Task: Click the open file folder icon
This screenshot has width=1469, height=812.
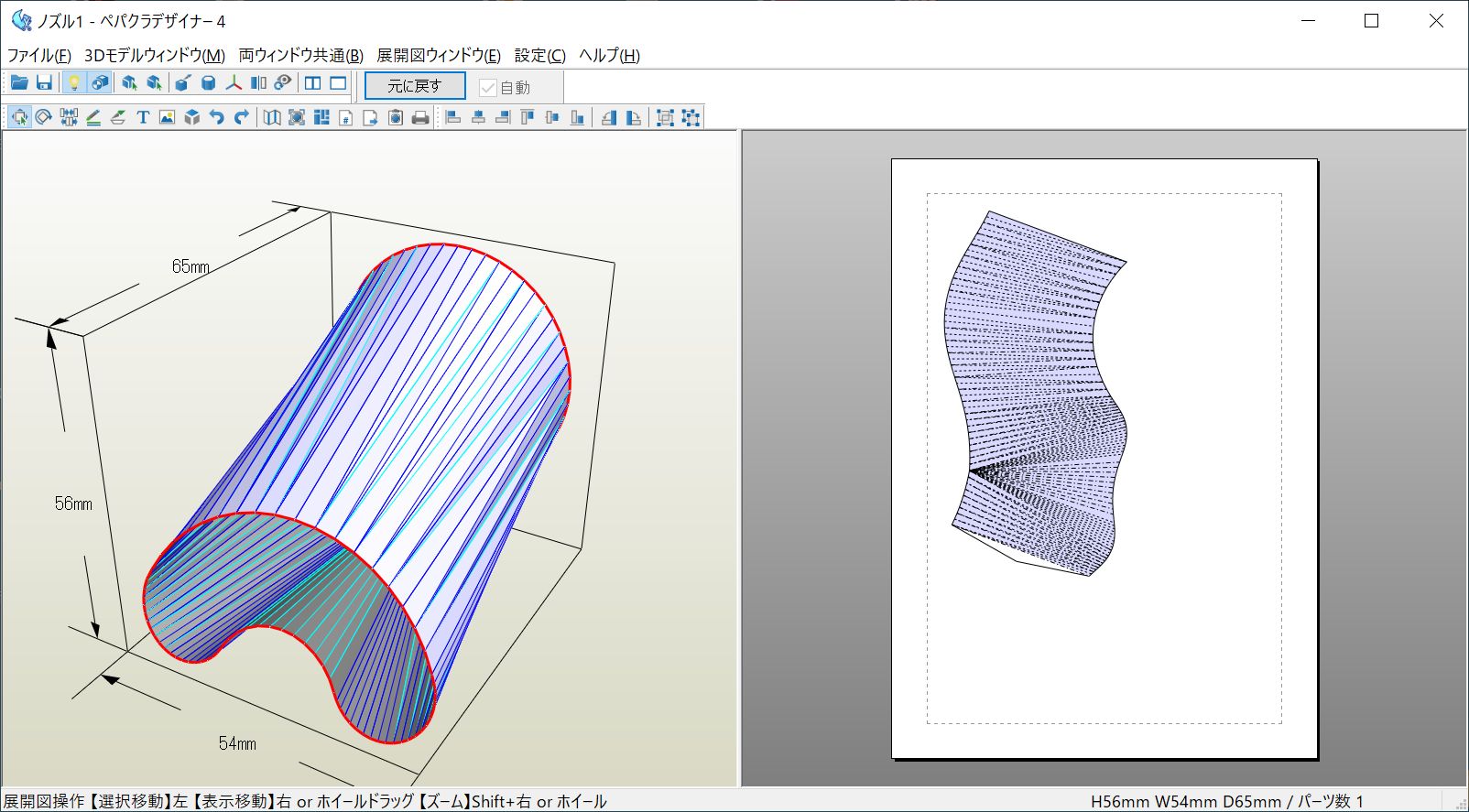Action: point(19,83)
